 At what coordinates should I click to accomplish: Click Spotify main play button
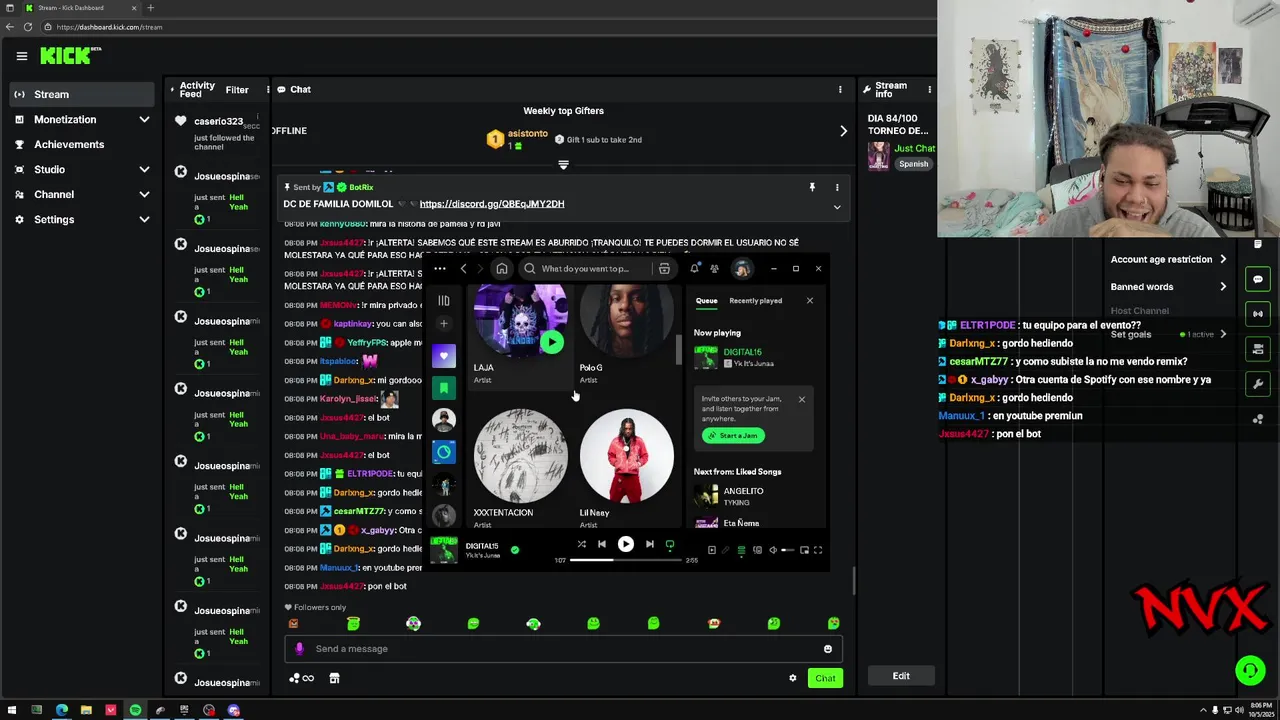coord(625,544)
